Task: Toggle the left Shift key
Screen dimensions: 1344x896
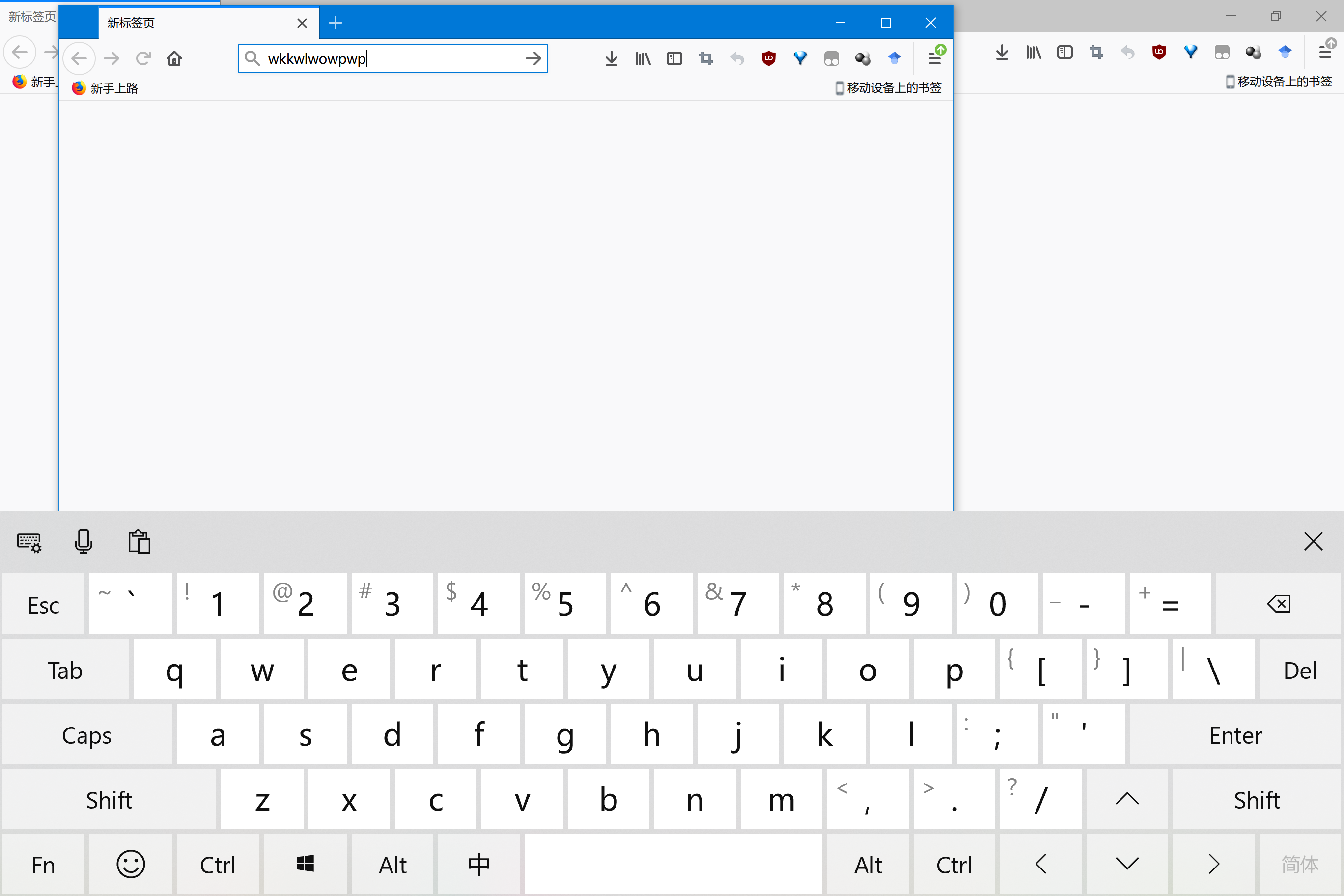Action: point(109,799)
